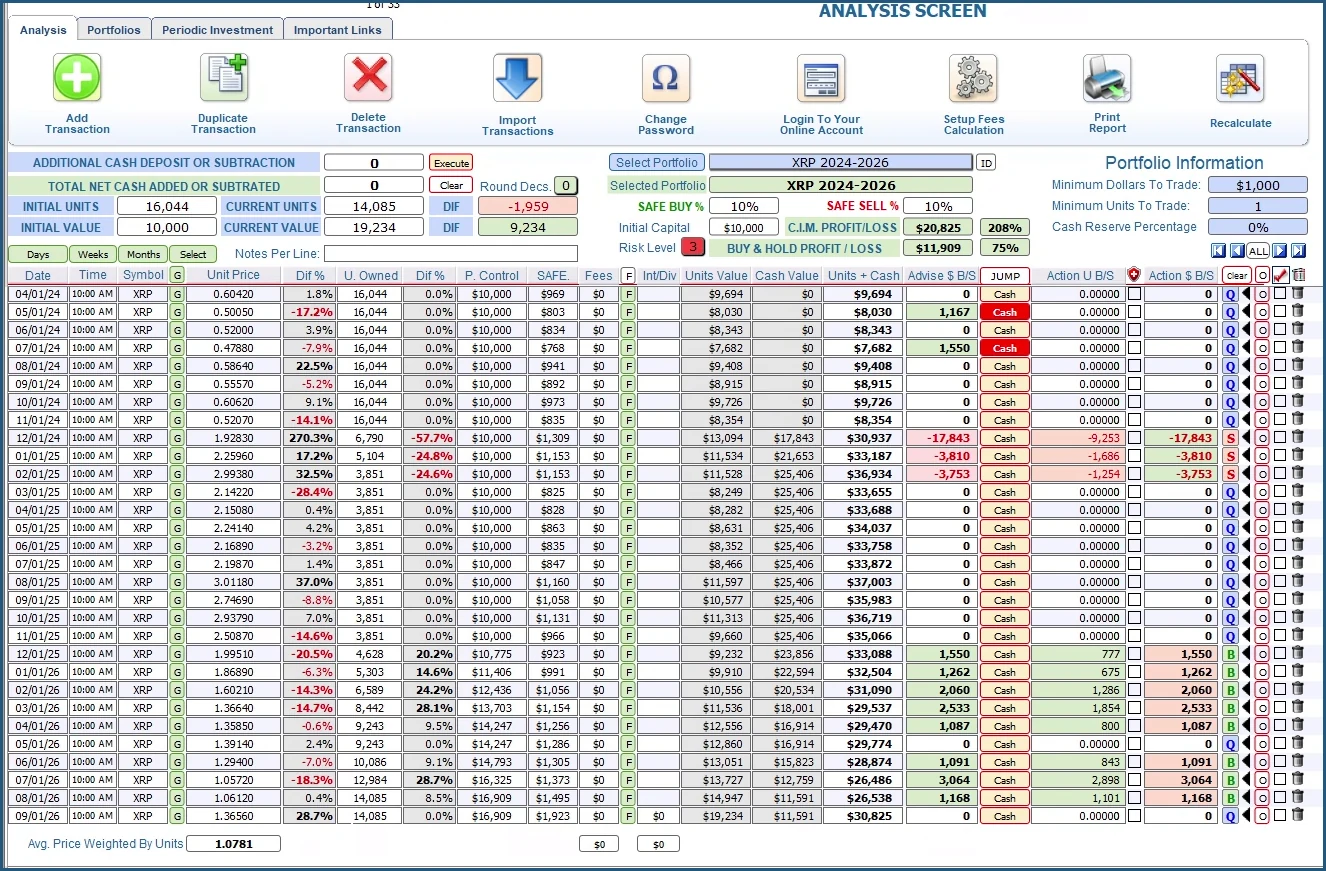Go to the next page with the navigation arrow
The image size is (1326, 871).
coord(1279,251)
